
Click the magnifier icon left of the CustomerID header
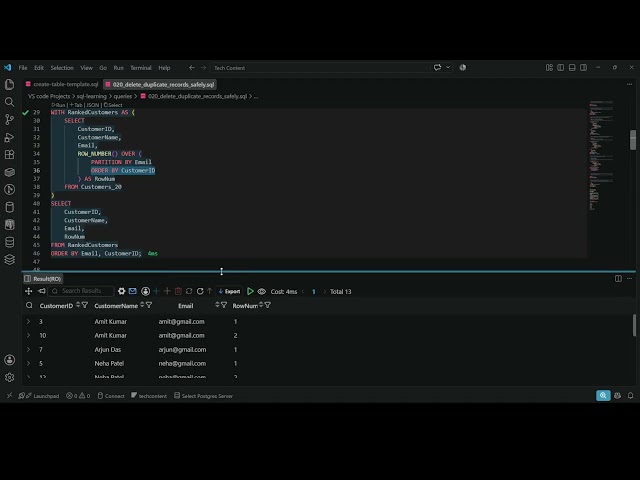pyautogui.click(x=29, y=305)
